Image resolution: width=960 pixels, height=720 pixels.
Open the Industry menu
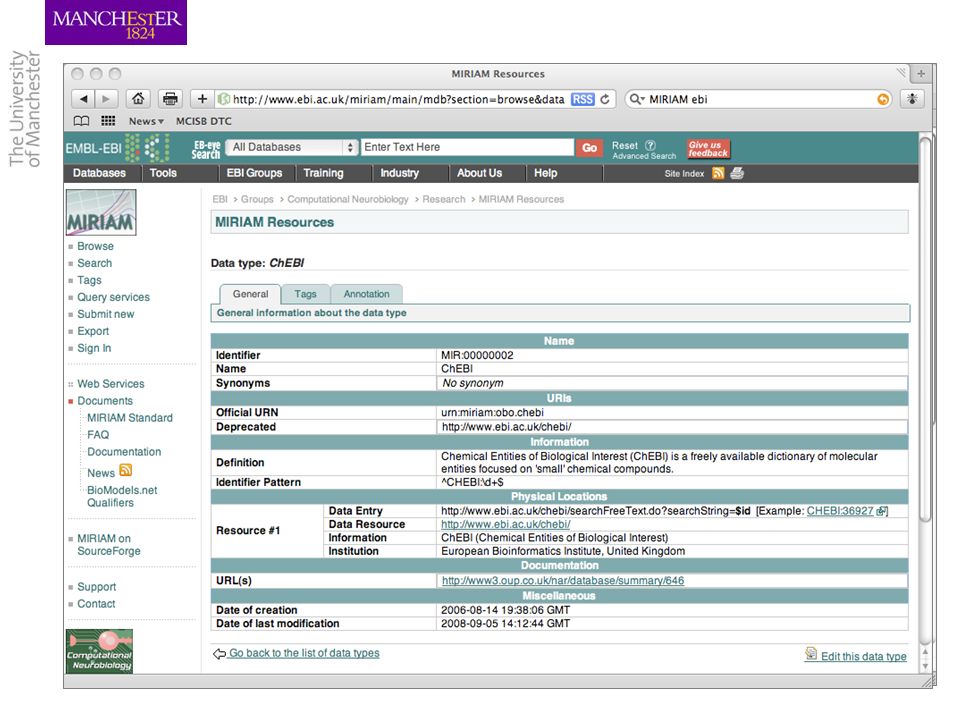pos(399,173)
